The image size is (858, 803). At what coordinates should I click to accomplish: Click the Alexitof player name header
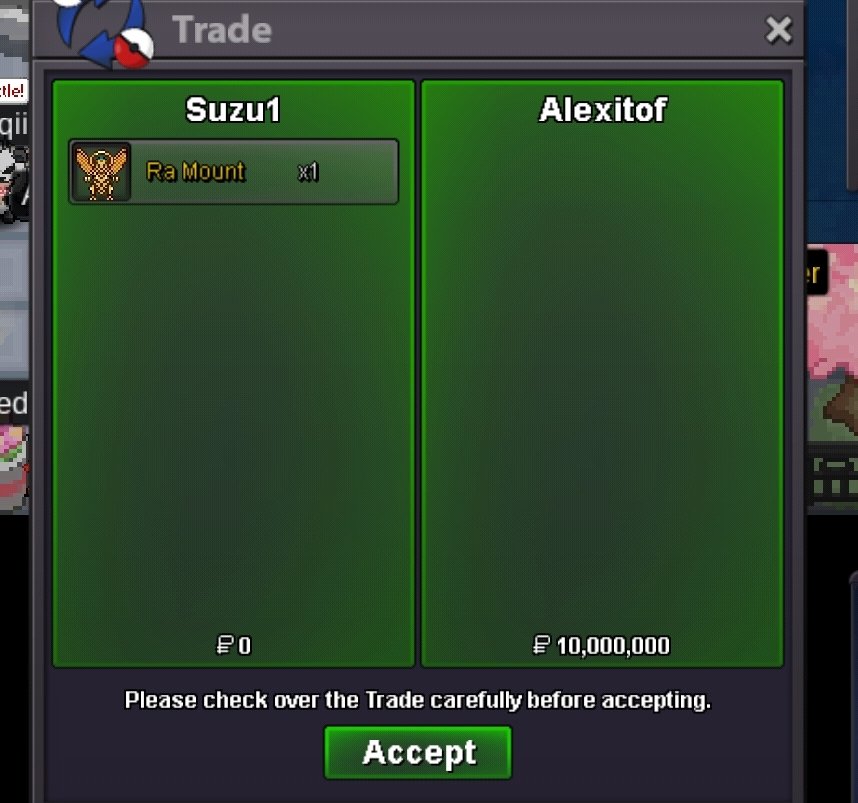(x=603, y=109)
